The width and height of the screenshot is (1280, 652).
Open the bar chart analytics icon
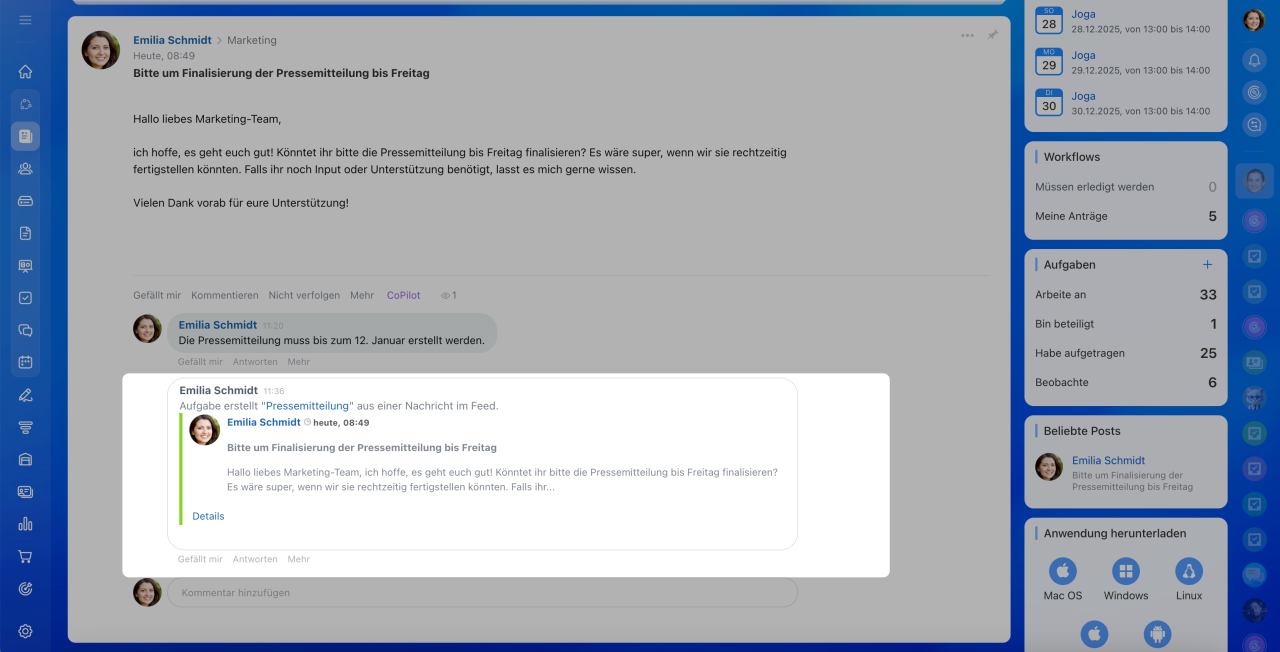(x=25, y=524)
